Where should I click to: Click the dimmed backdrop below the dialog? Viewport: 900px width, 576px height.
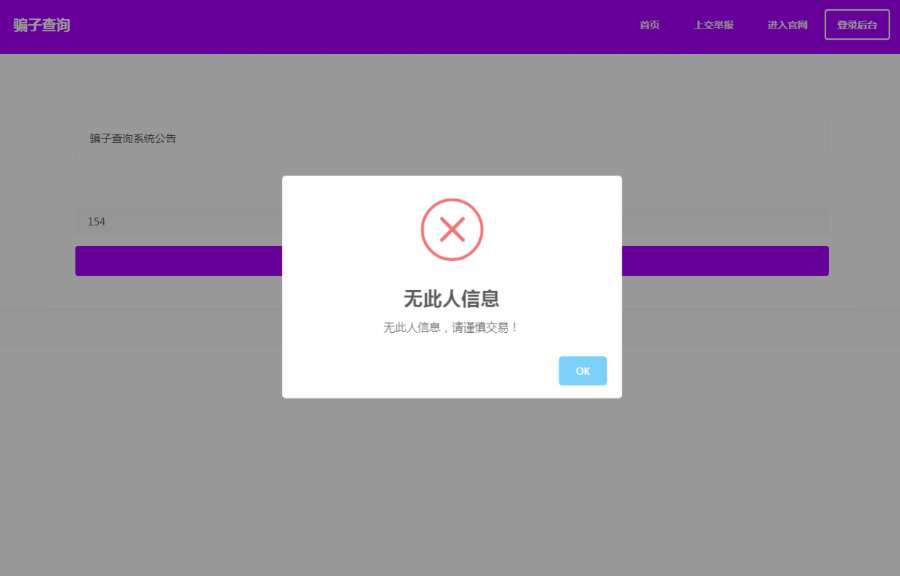[x=450, y=480]
